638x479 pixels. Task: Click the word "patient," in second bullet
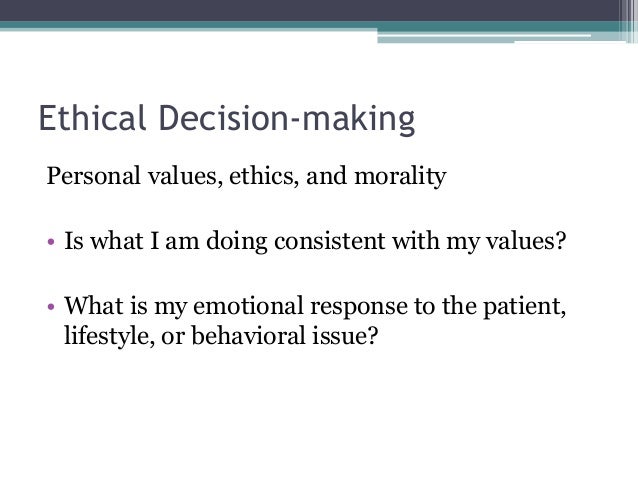click(524, 307)
